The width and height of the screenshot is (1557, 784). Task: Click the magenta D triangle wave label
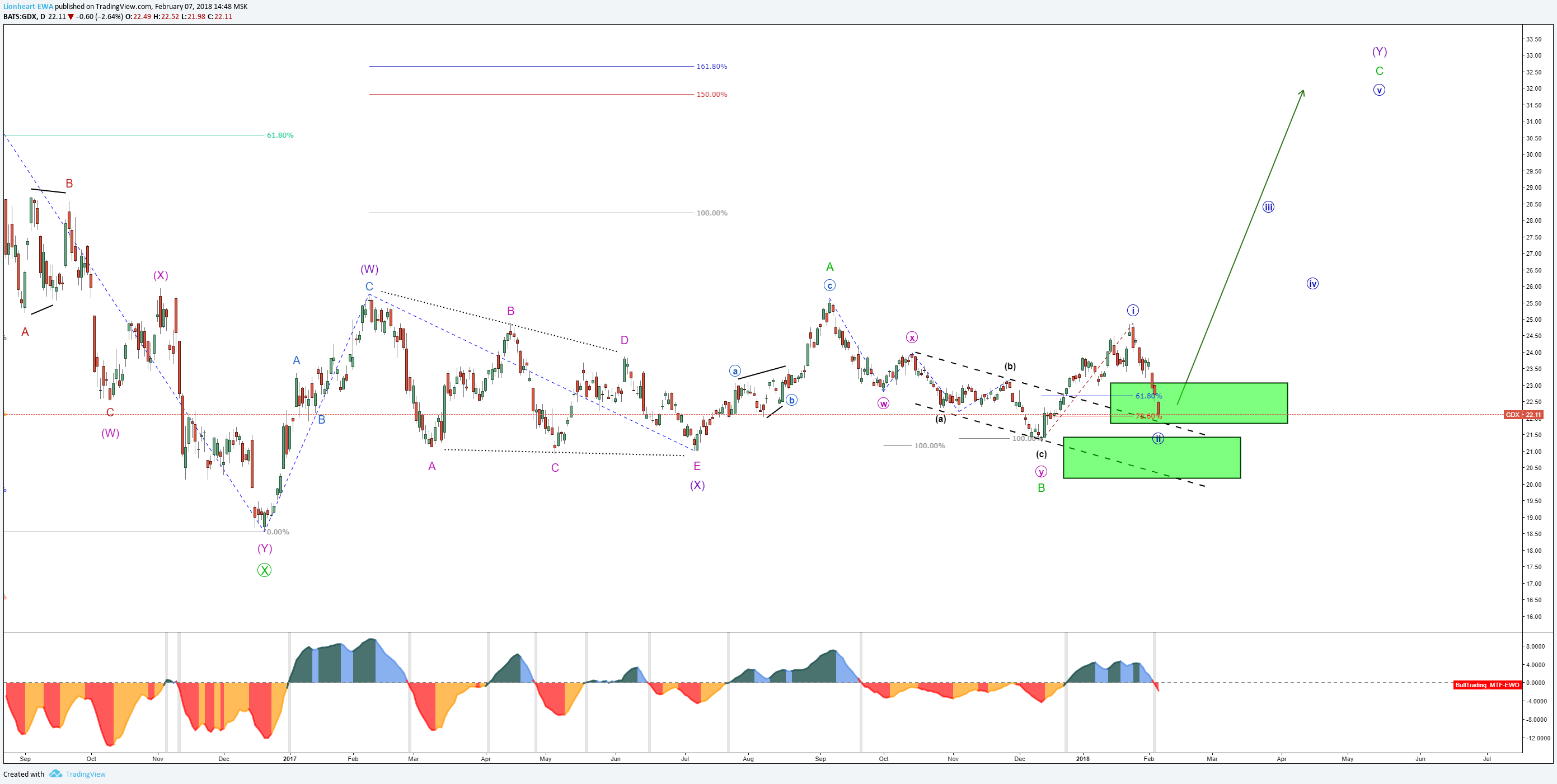[x=625, y=340]
